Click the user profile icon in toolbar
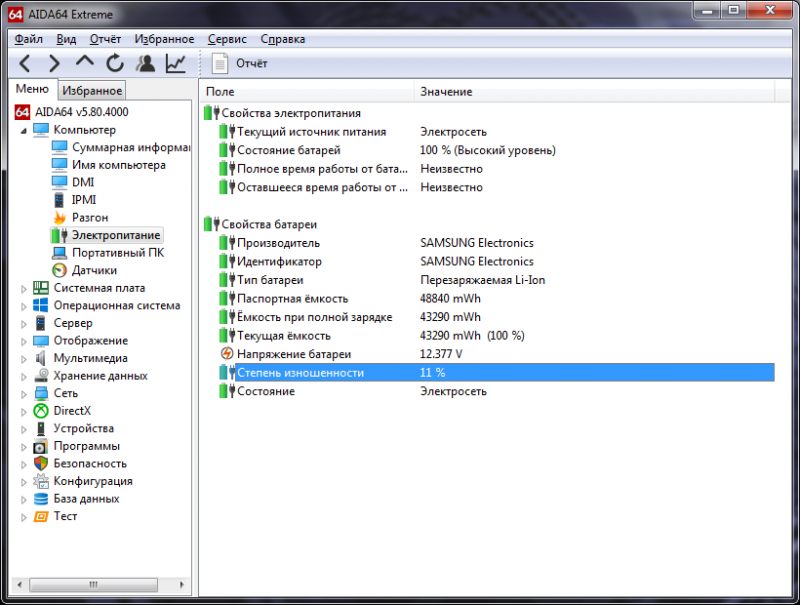Image resolution: width=800 pixels, height=605 pixels. 146,64
